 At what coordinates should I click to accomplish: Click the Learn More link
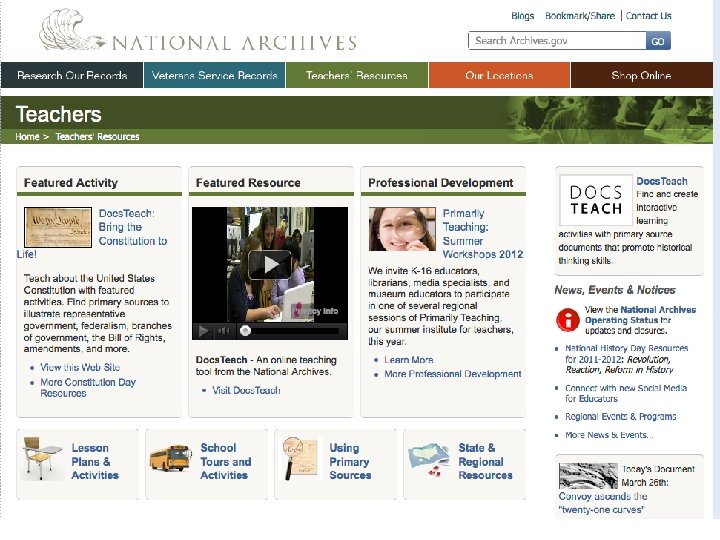click(x=409, y=360)
